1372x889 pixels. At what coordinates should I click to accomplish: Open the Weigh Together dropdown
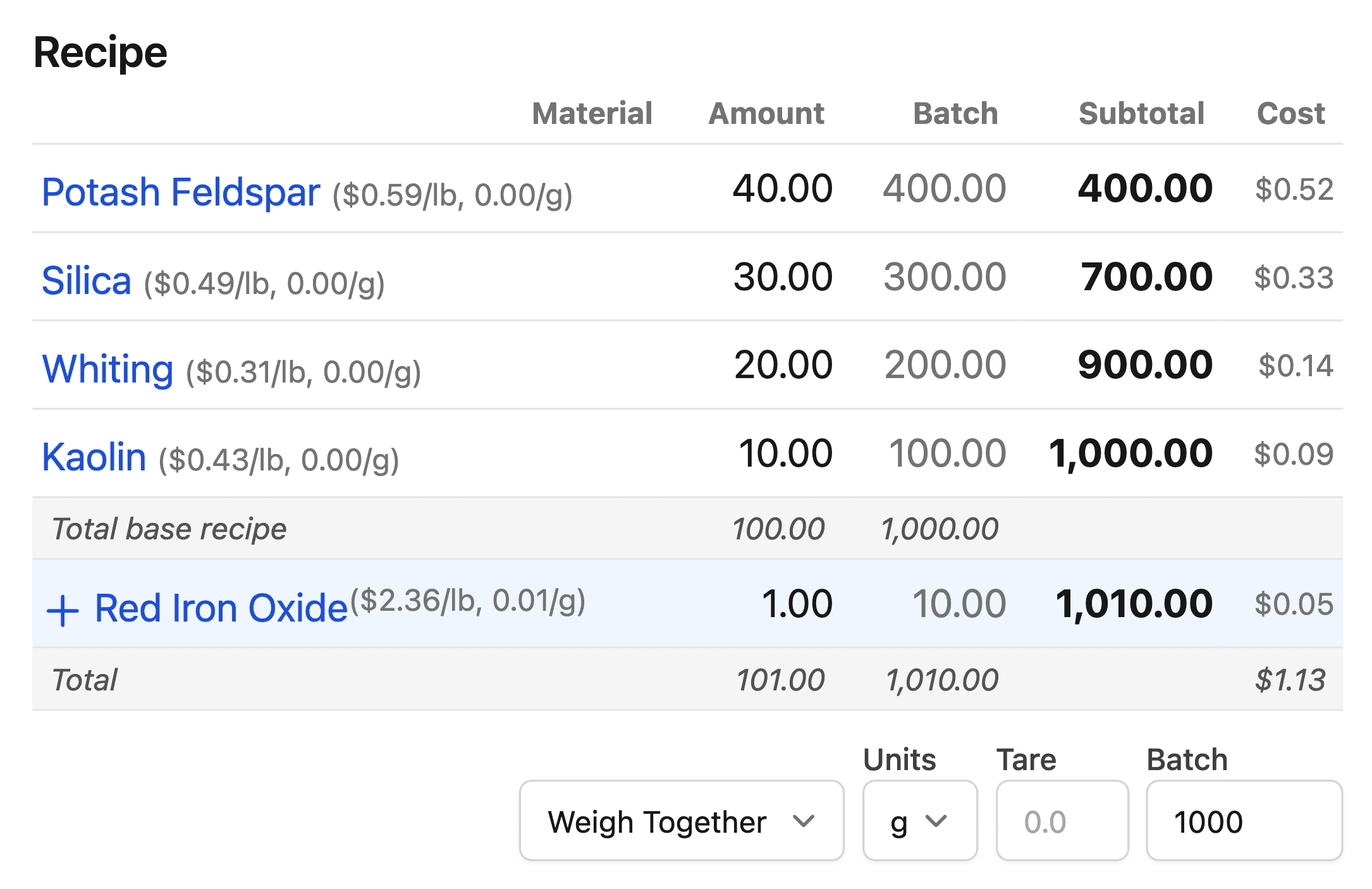pyautogui.click(x=681, y=821)
